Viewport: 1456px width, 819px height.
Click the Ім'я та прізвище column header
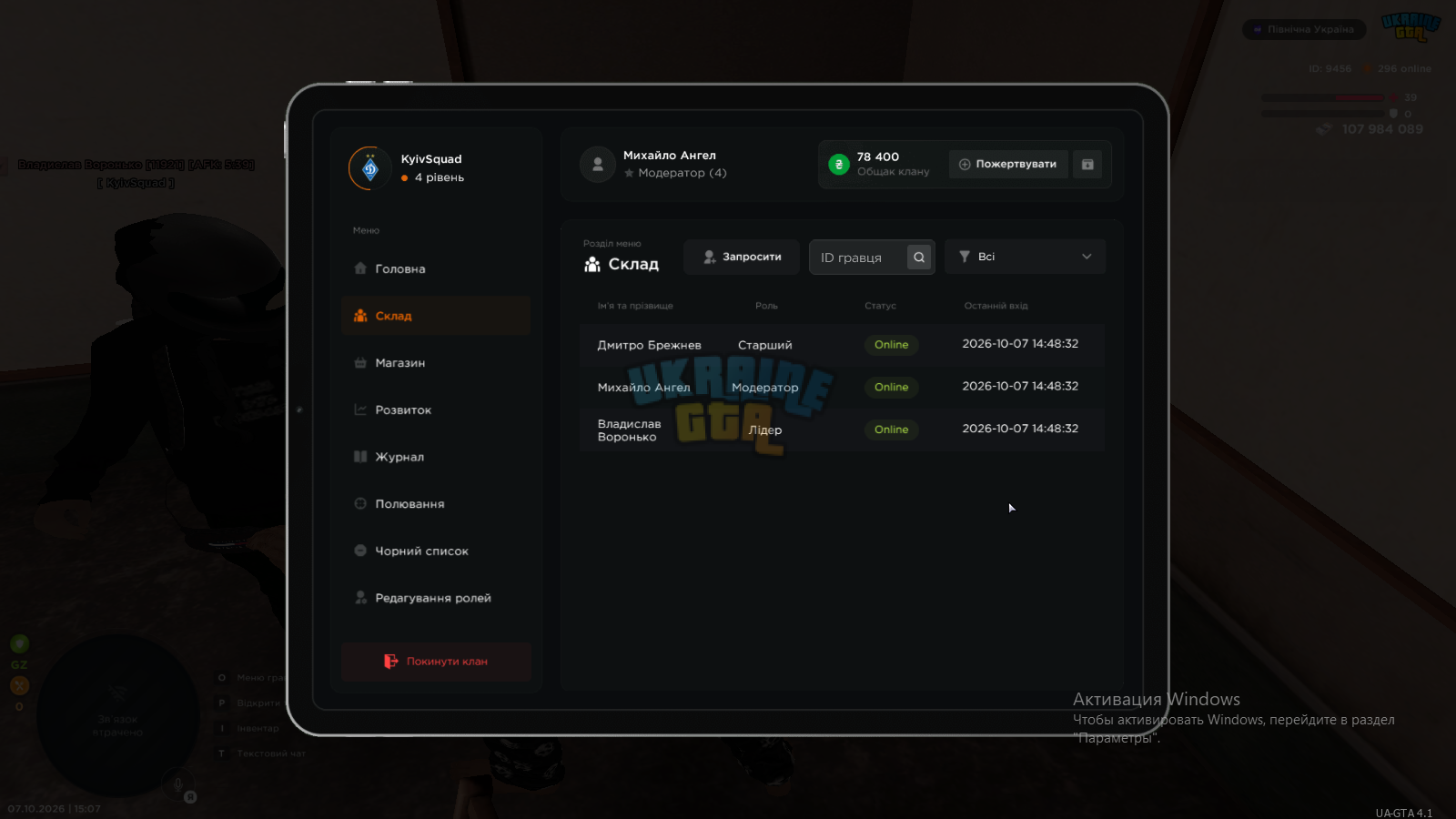635,306
